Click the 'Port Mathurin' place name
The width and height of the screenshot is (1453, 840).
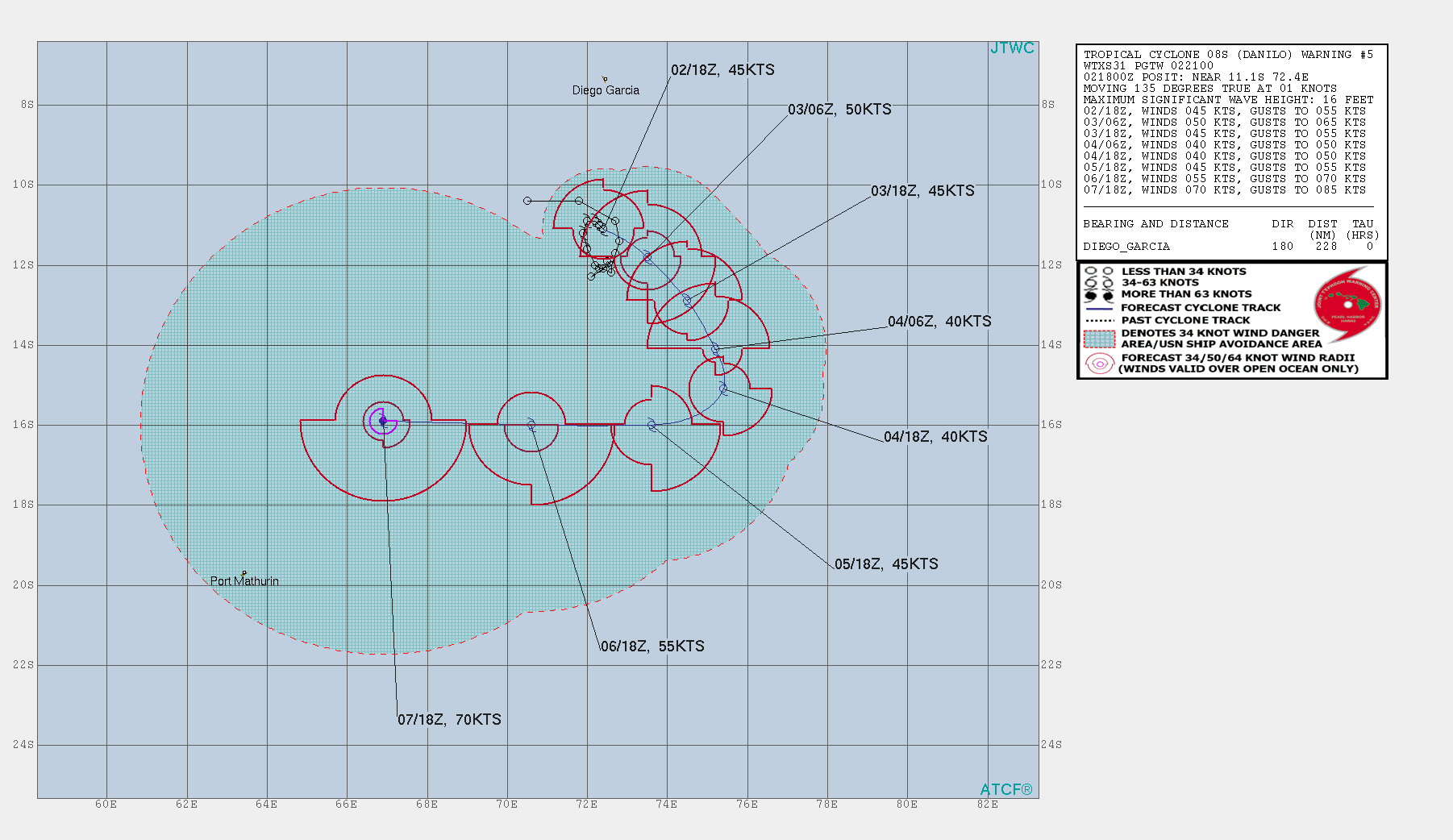pyautogui.click(x=244, y=581)
